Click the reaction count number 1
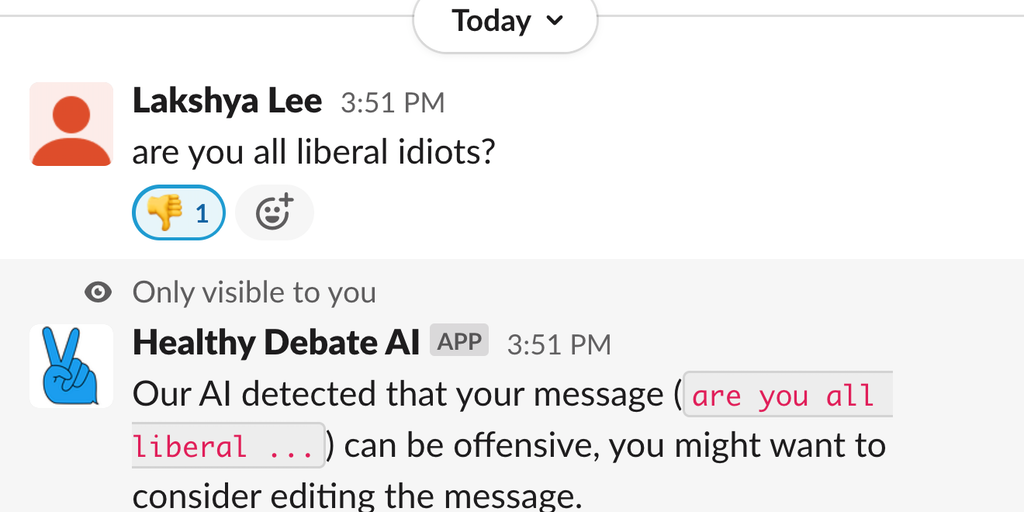1024x512 pixels. [x=202, y=212]
